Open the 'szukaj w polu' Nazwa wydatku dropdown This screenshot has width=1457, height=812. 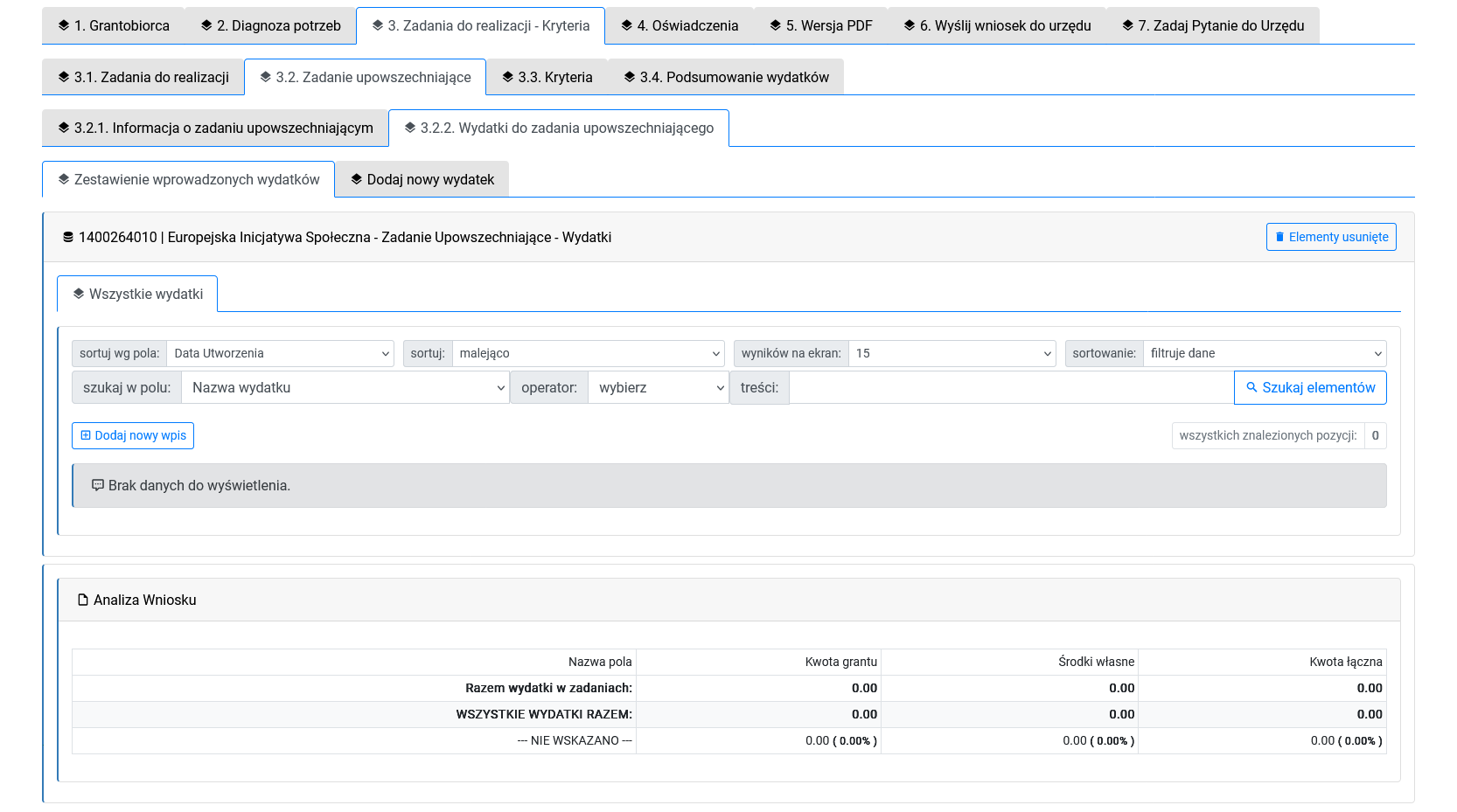pos(345,387)
